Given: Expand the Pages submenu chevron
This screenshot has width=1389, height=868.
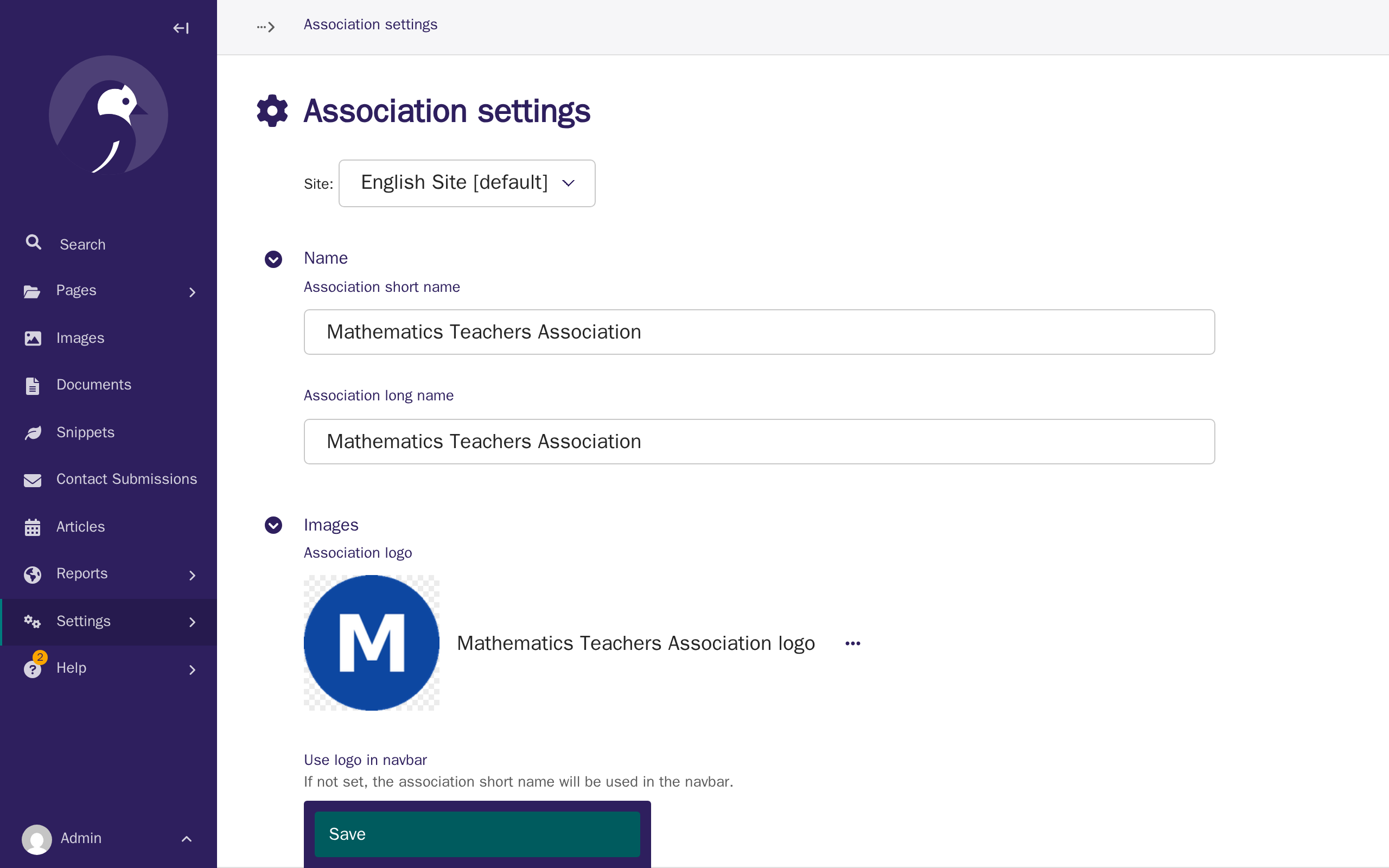Looking at the screenshot, I should coord(192,293).
